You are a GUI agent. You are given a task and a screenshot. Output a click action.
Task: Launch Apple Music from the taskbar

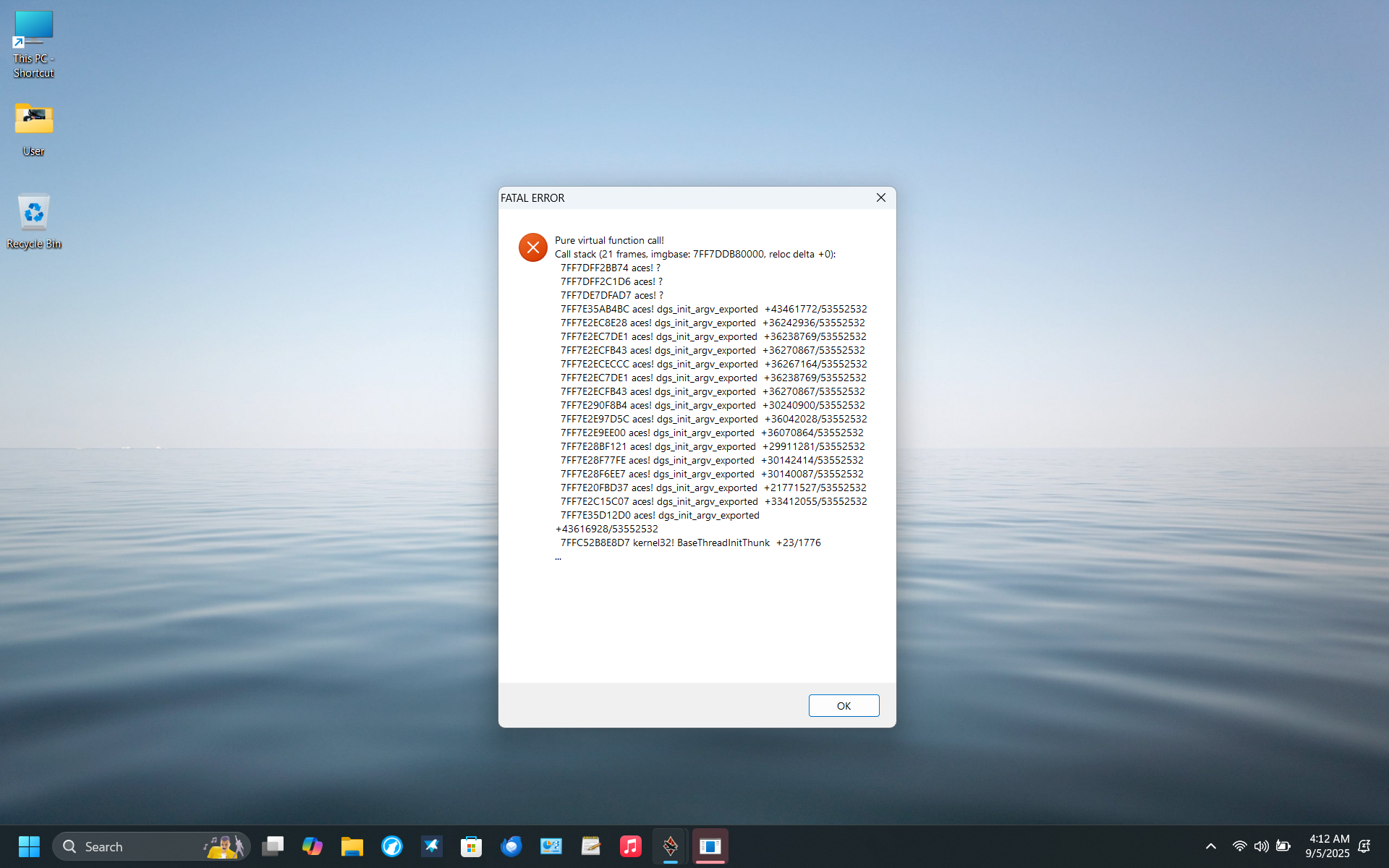pyautogui.click(x=630, y=846)
